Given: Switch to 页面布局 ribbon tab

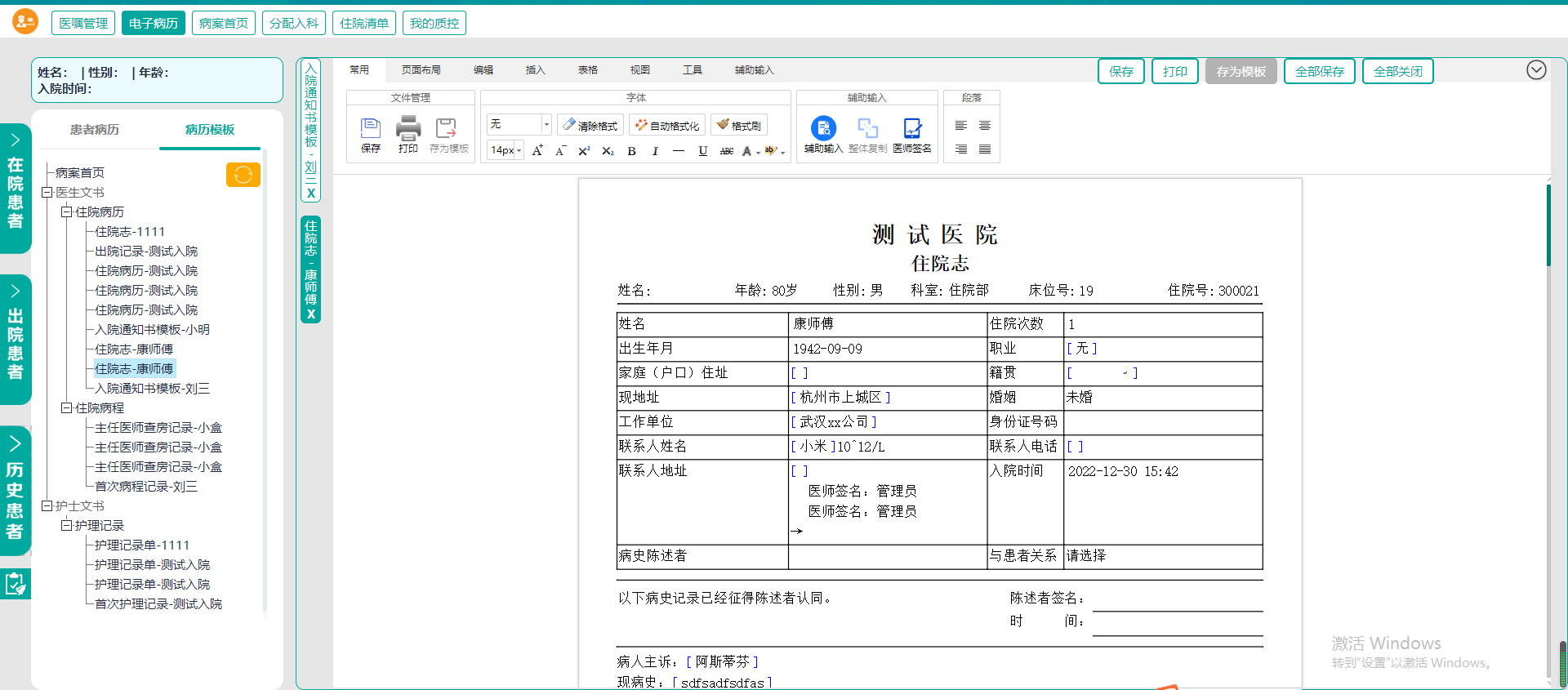Looking at the screenshot, I should (421, 70).
